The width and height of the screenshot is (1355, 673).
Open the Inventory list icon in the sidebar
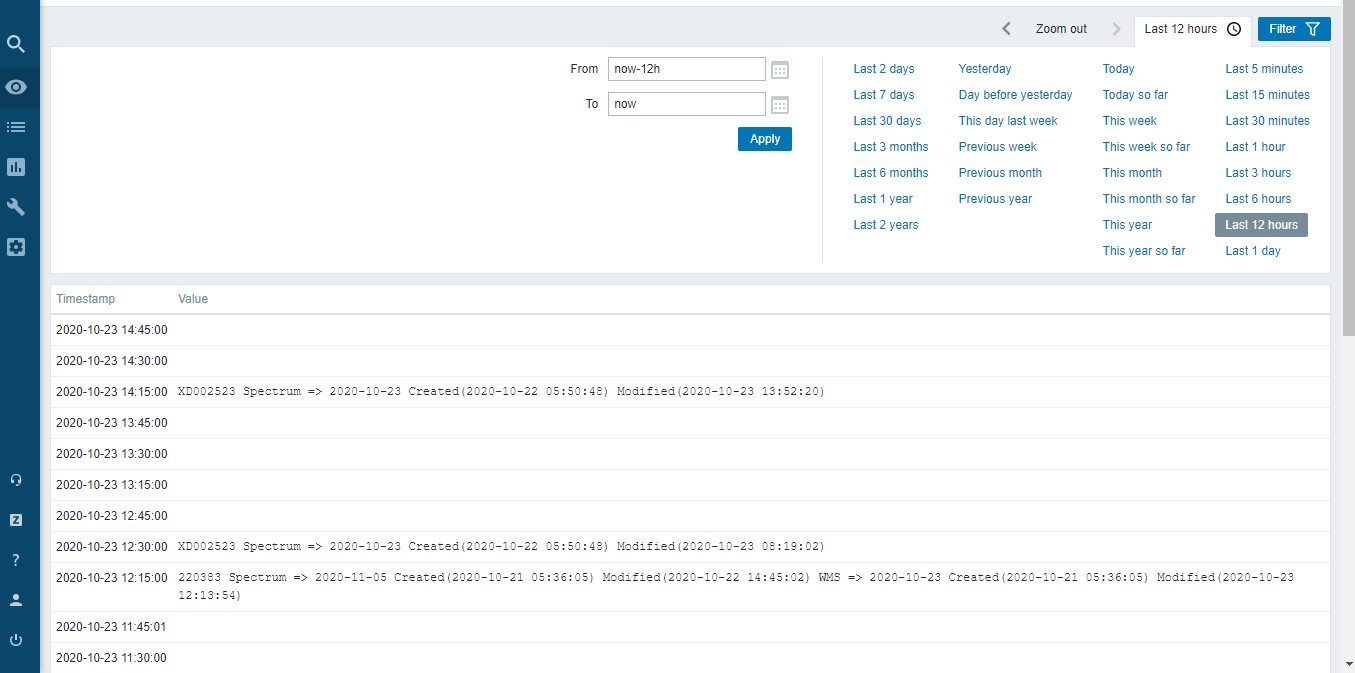[16, 127]
